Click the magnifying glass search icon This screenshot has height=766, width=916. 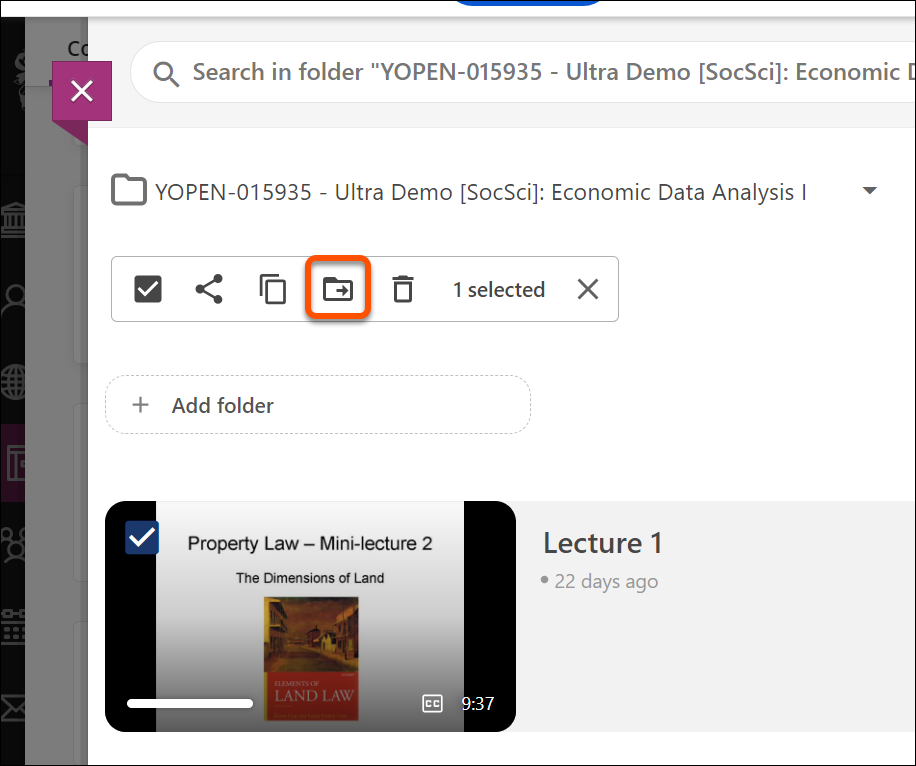(166, 73)
